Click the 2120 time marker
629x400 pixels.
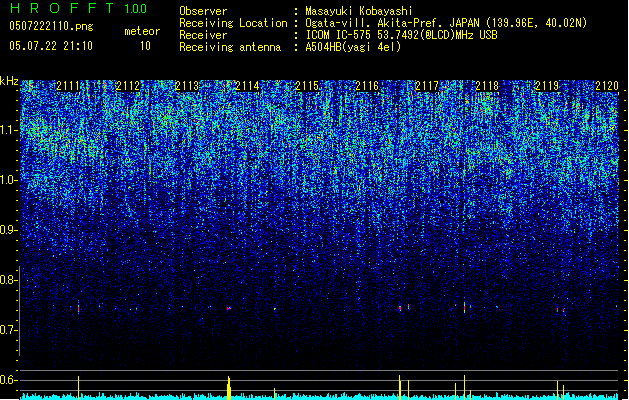pos(607,86)
